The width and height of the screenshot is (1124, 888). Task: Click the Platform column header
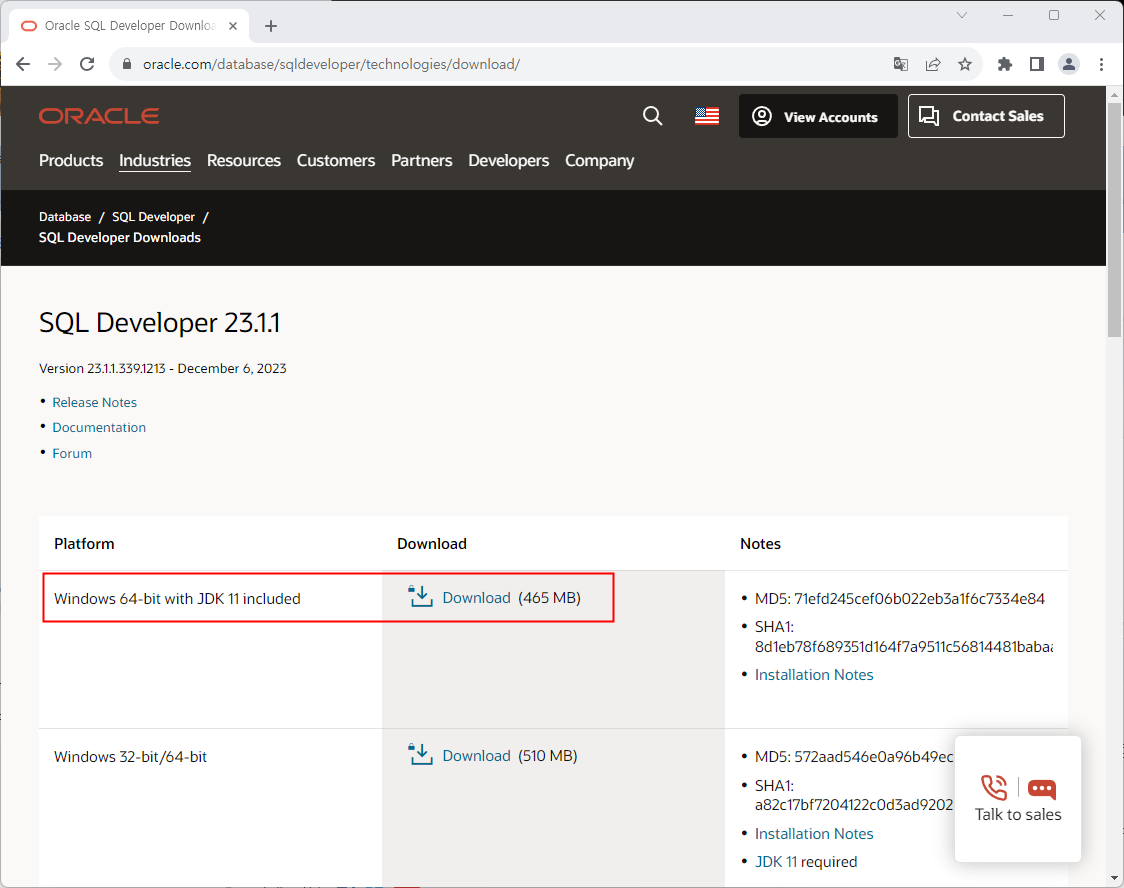84,543
